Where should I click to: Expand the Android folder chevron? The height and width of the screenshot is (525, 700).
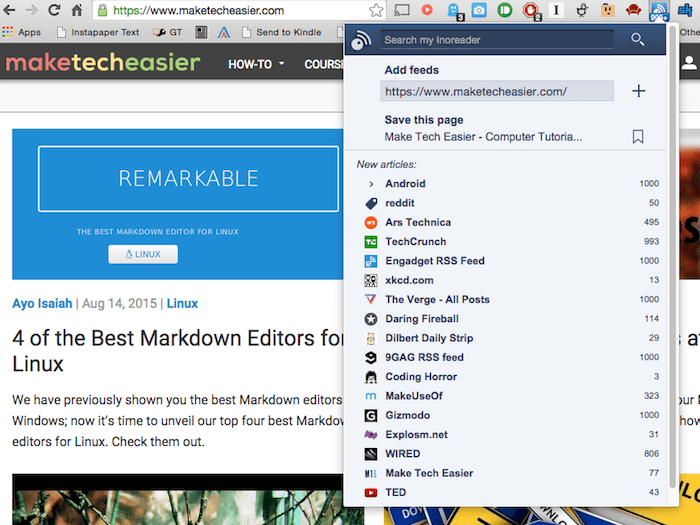click(x=371, y=184)
